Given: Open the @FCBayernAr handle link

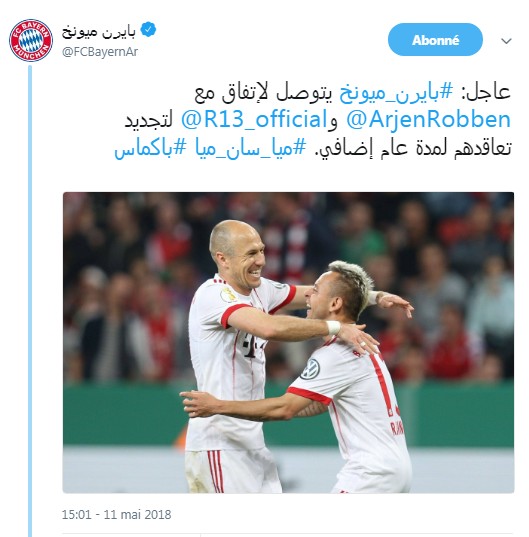Looking at the screenshot, I should click(100, 52).
